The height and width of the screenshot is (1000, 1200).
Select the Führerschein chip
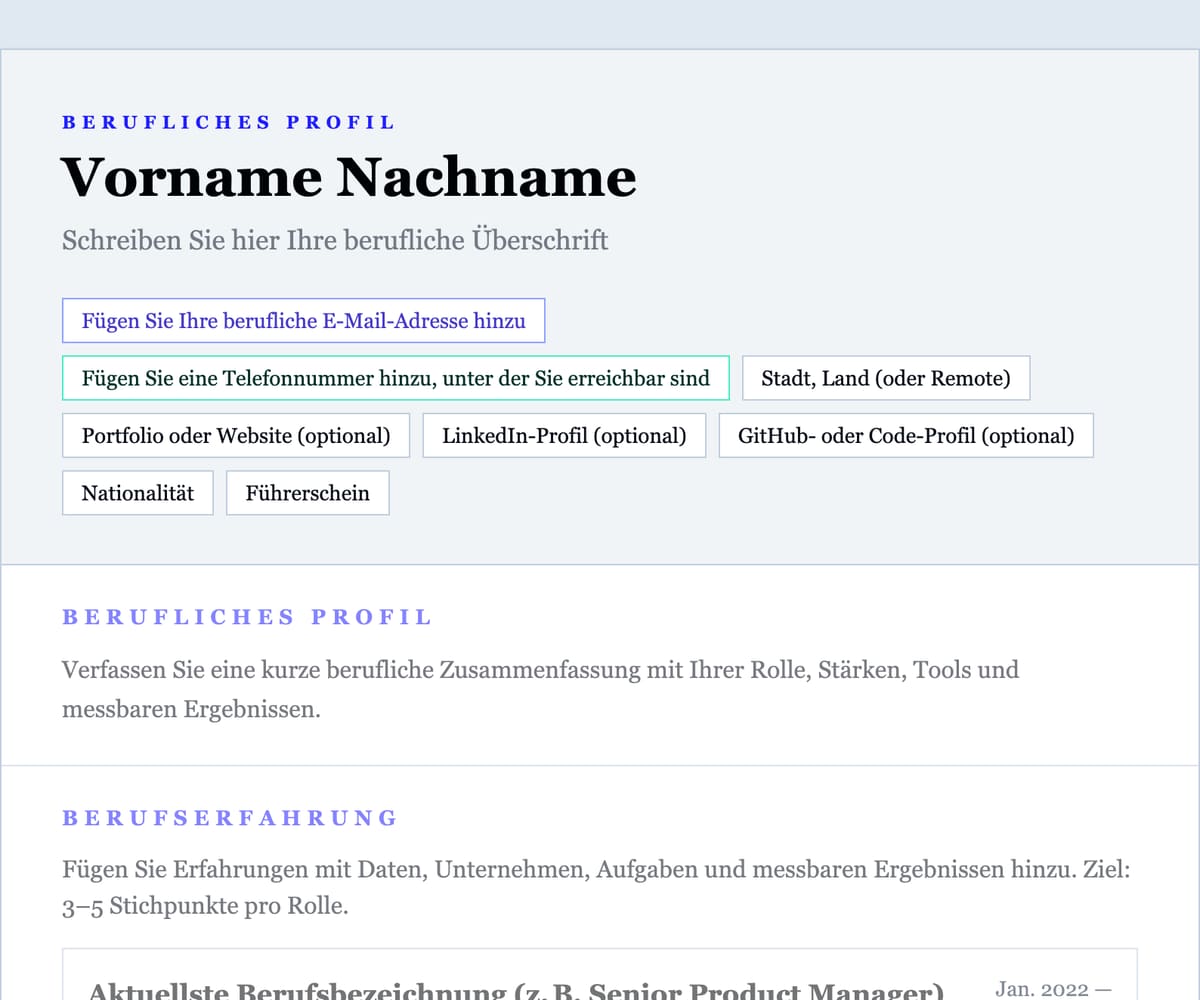tap(307, 492)
